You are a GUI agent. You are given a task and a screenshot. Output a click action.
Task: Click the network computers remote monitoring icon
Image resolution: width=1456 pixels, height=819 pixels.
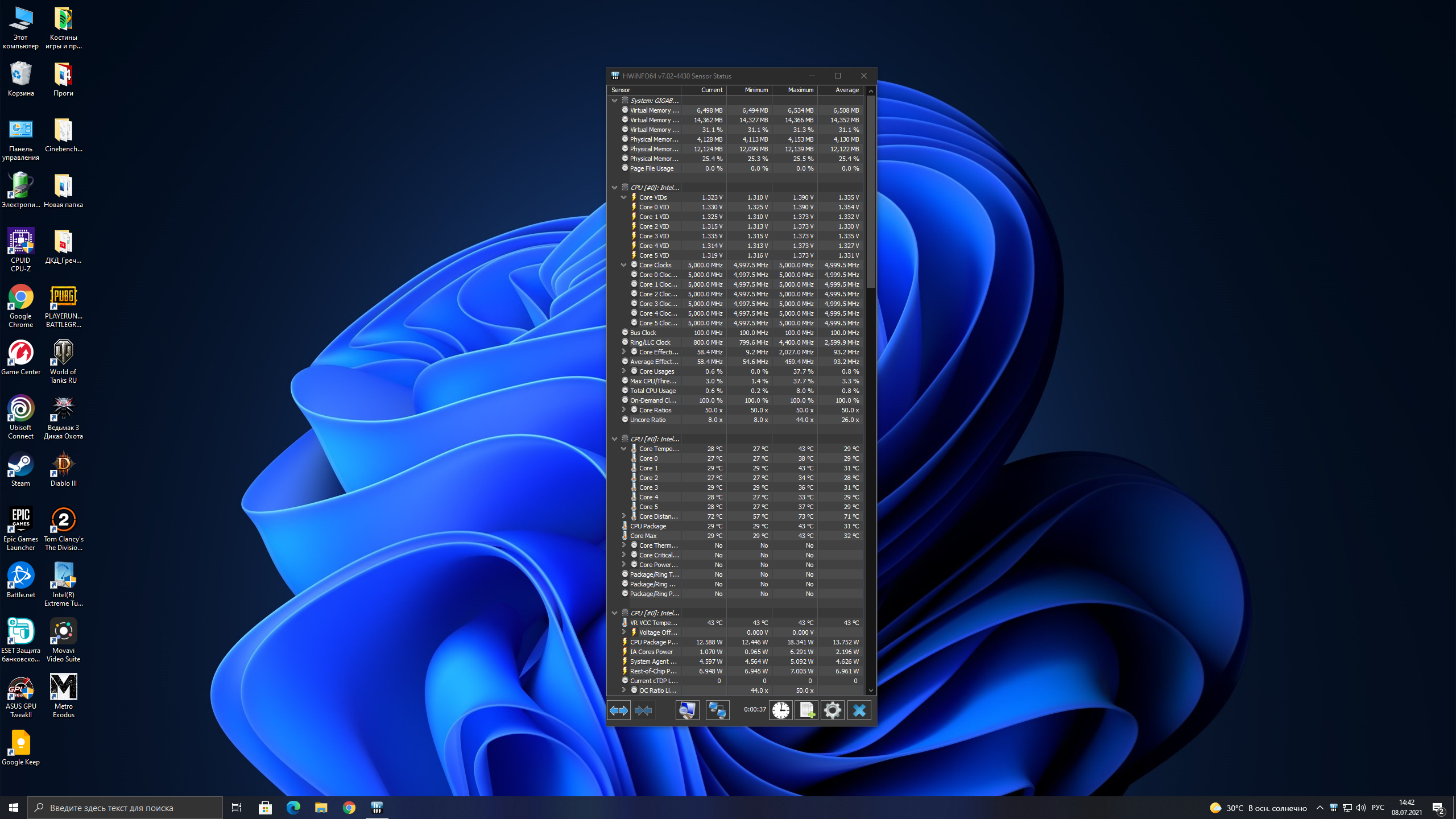pos(717,710)
